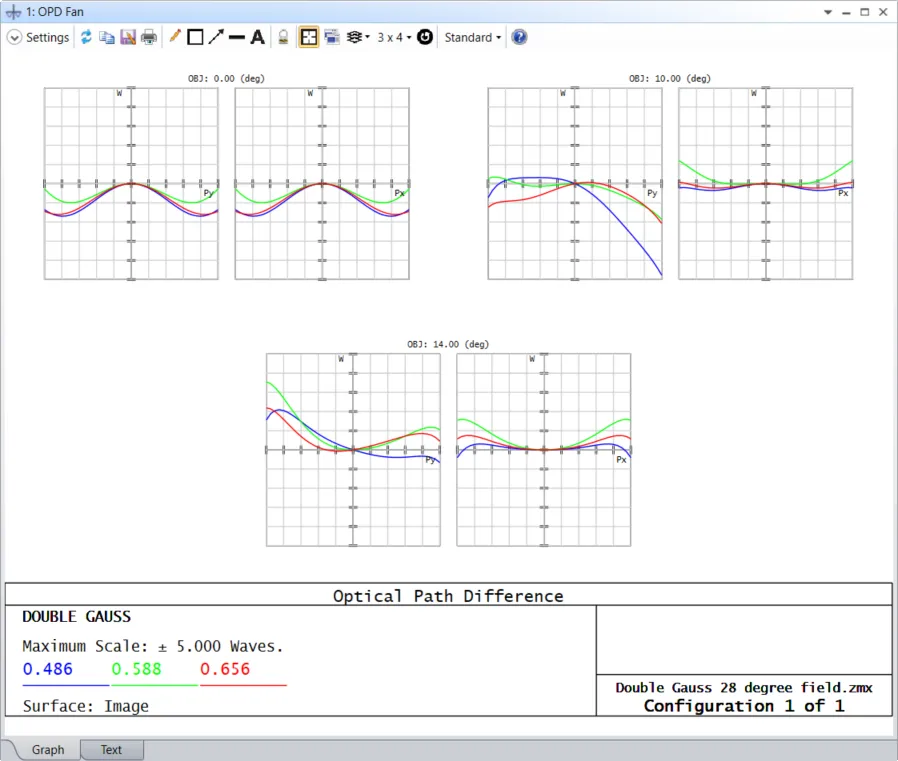Print the OPD Fan window

[149, 37]
